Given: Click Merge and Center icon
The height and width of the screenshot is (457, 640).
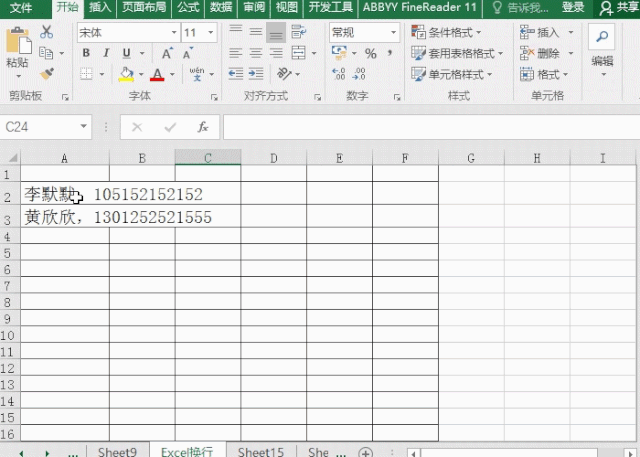Looking at the screenshot, I should click(x=299, y=53).
